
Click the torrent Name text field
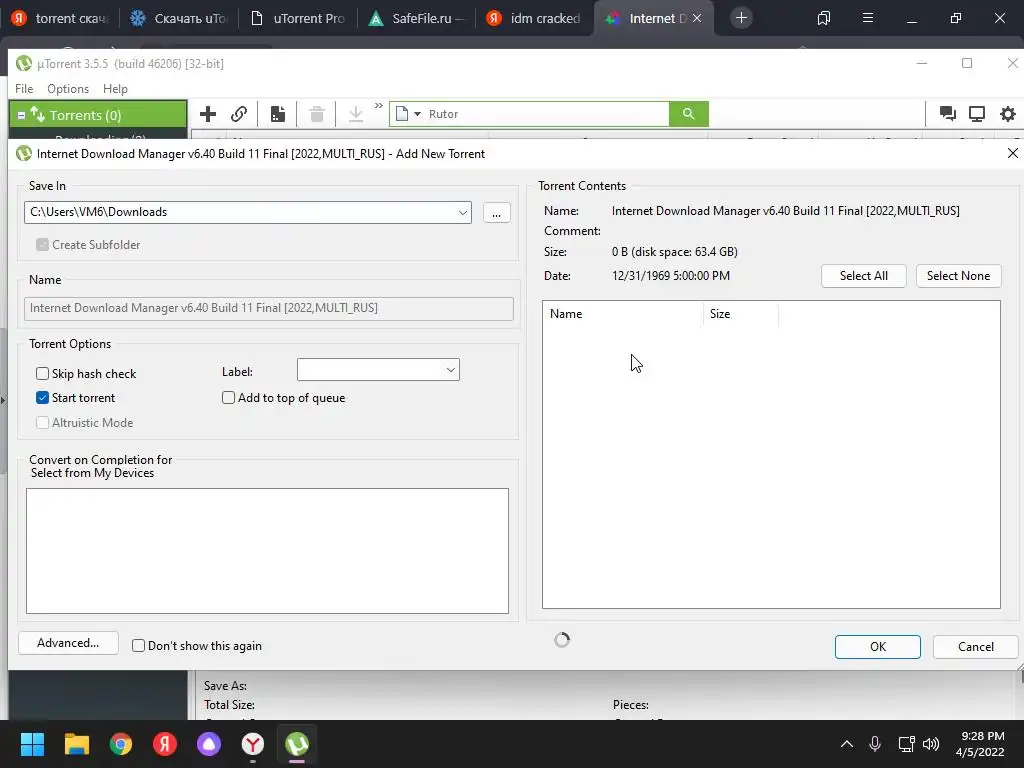(x=268, y=308)
